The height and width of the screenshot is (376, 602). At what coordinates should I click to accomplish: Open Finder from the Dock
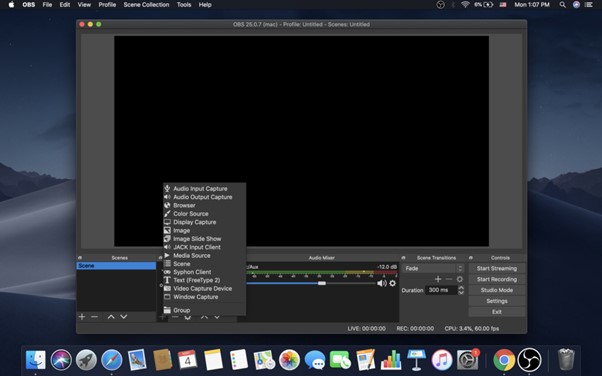click(x=36, y=360)
